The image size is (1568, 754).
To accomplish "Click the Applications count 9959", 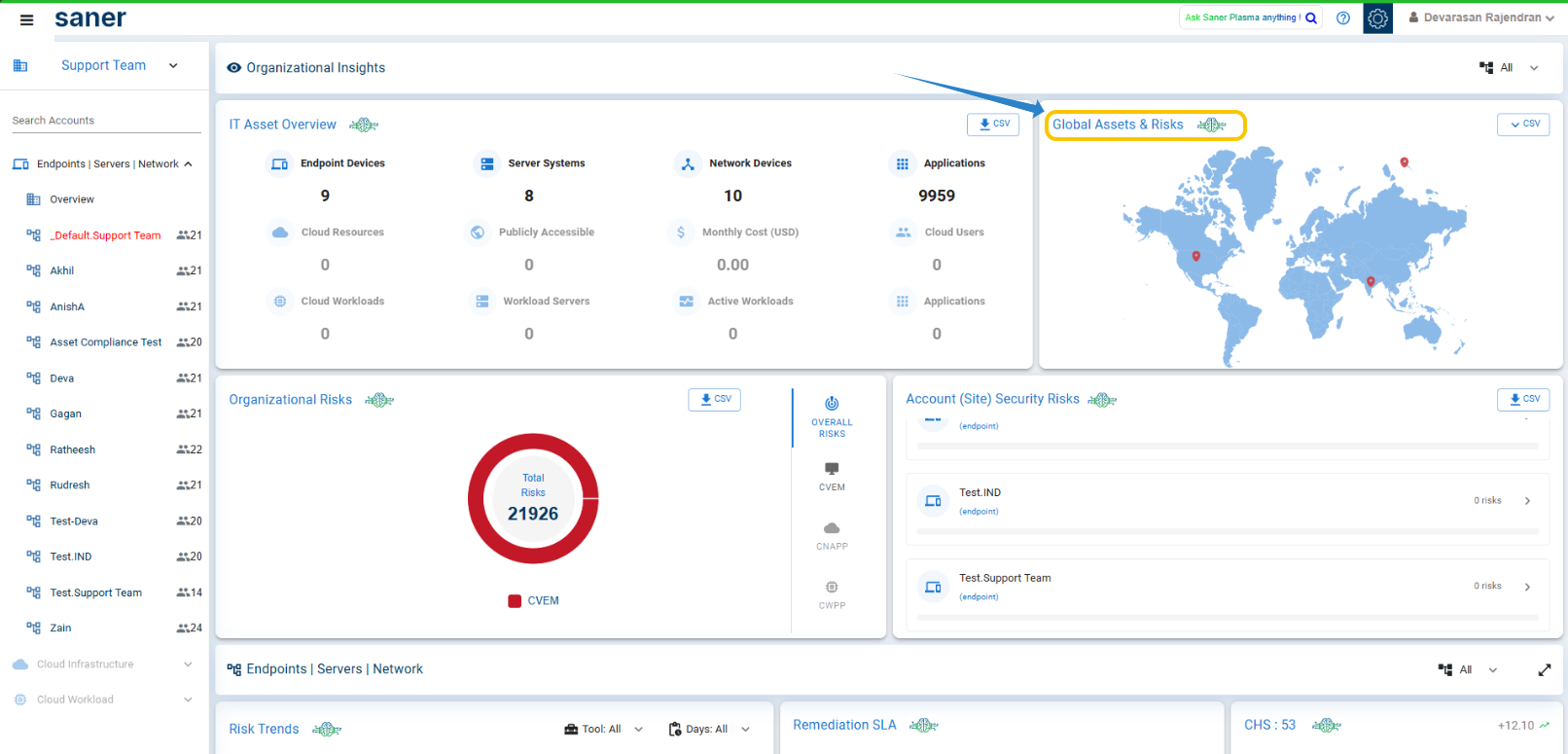I will 937,196.
